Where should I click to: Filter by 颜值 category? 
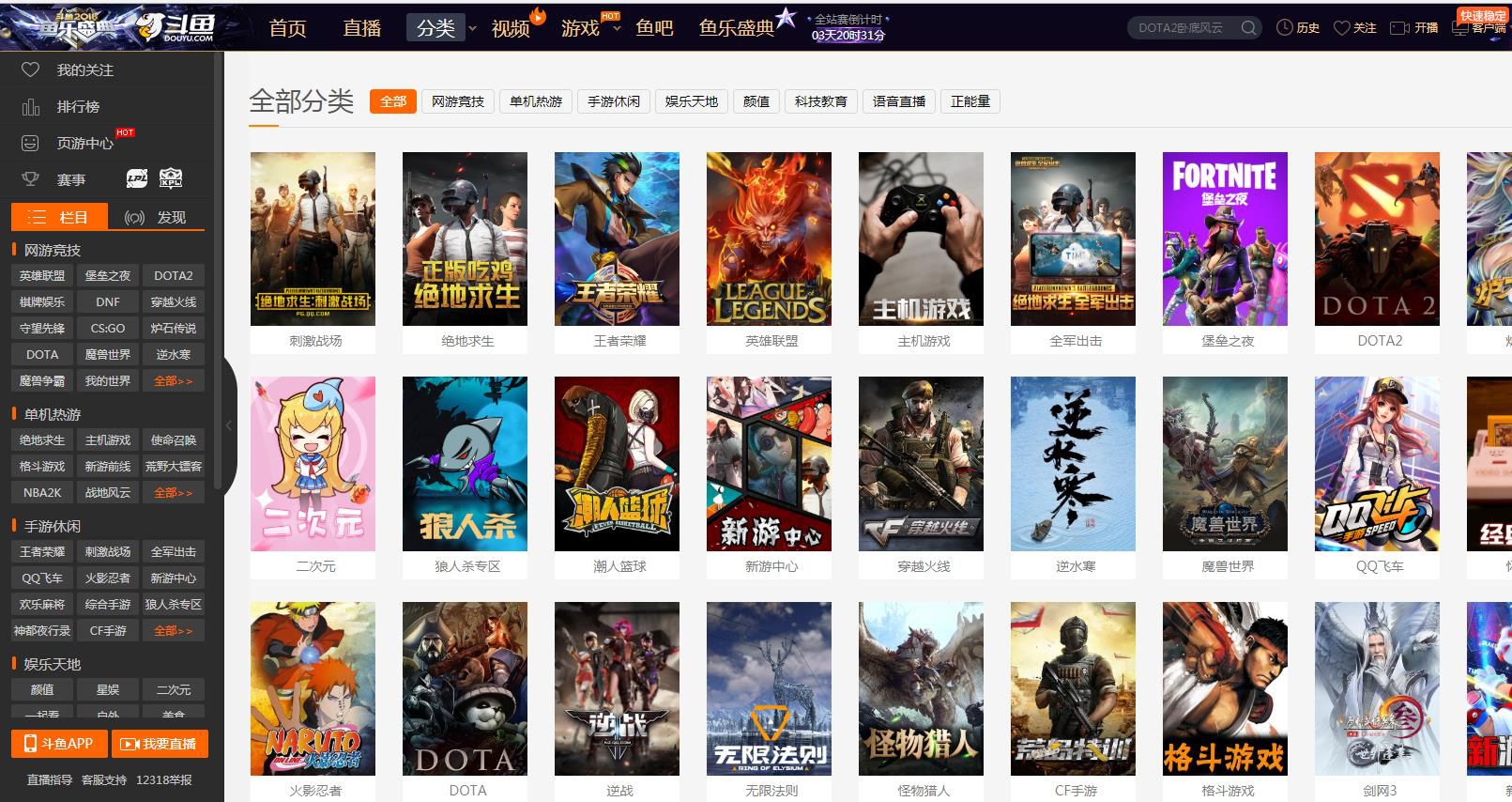pos(756,101)
